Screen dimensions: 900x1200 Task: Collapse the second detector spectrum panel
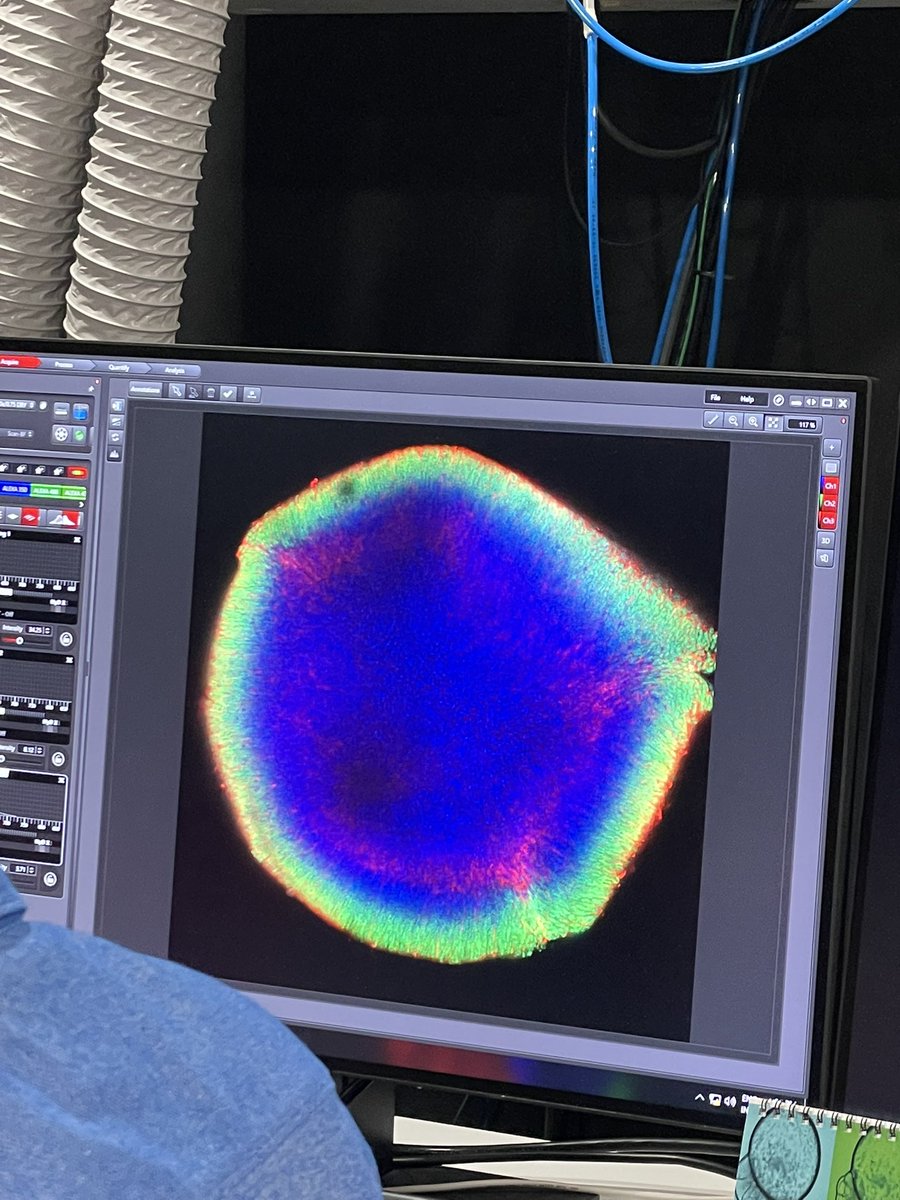(x=69, y=660)
